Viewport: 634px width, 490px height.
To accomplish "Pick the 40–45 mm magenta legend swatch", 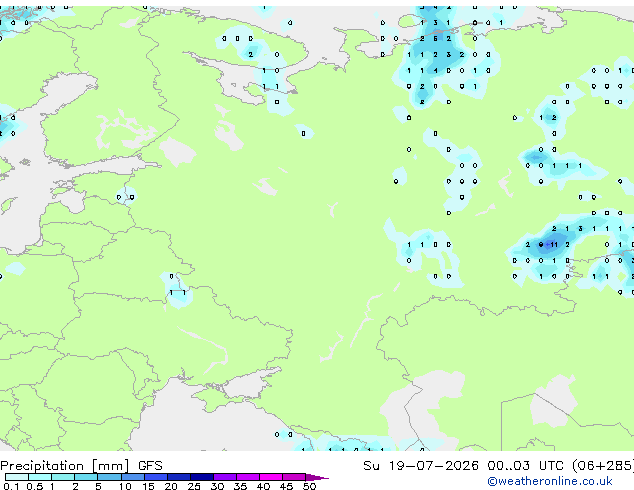I will 271,477.
